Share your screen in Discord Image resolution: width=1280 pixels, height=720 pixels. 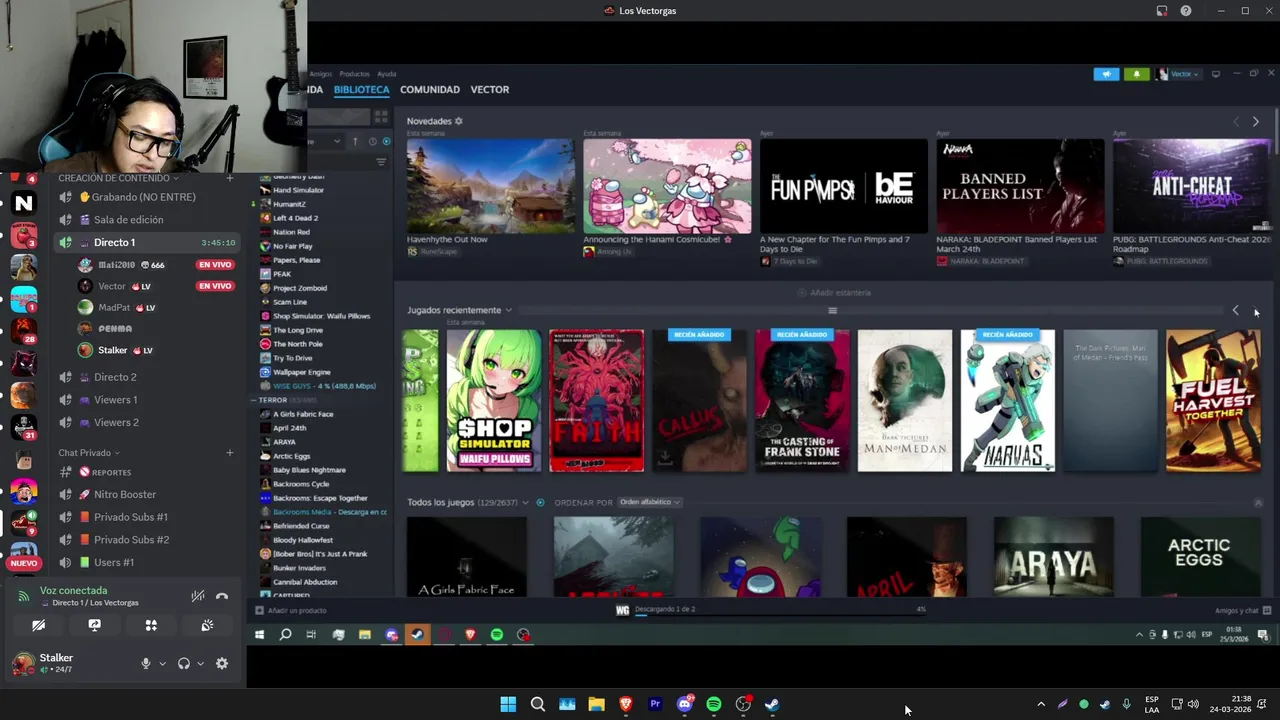[x=94, y=625]
